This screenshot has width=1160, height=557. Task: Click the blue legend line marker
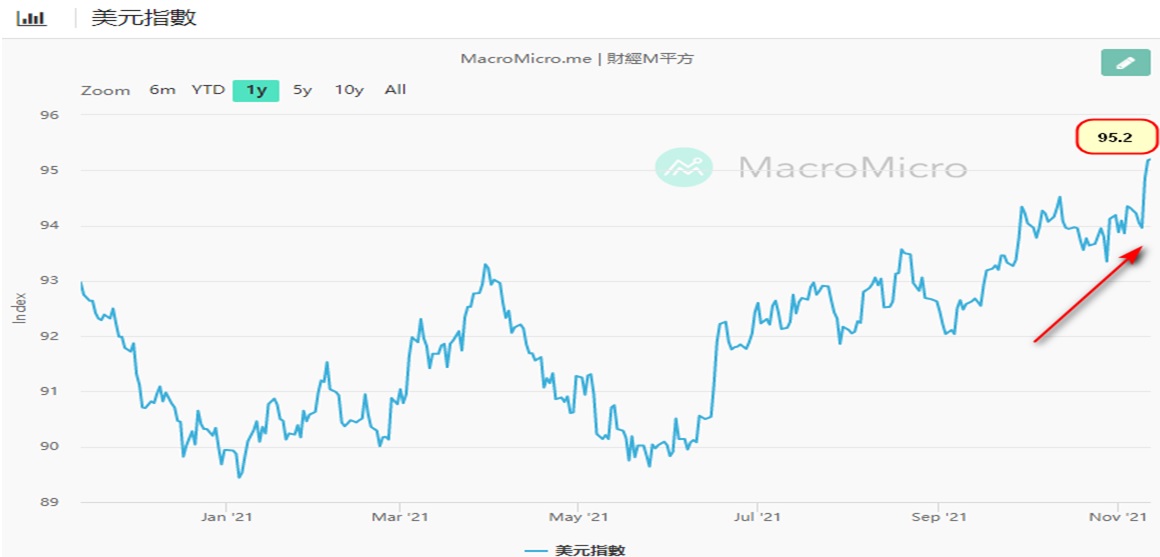tap(536, 550)
